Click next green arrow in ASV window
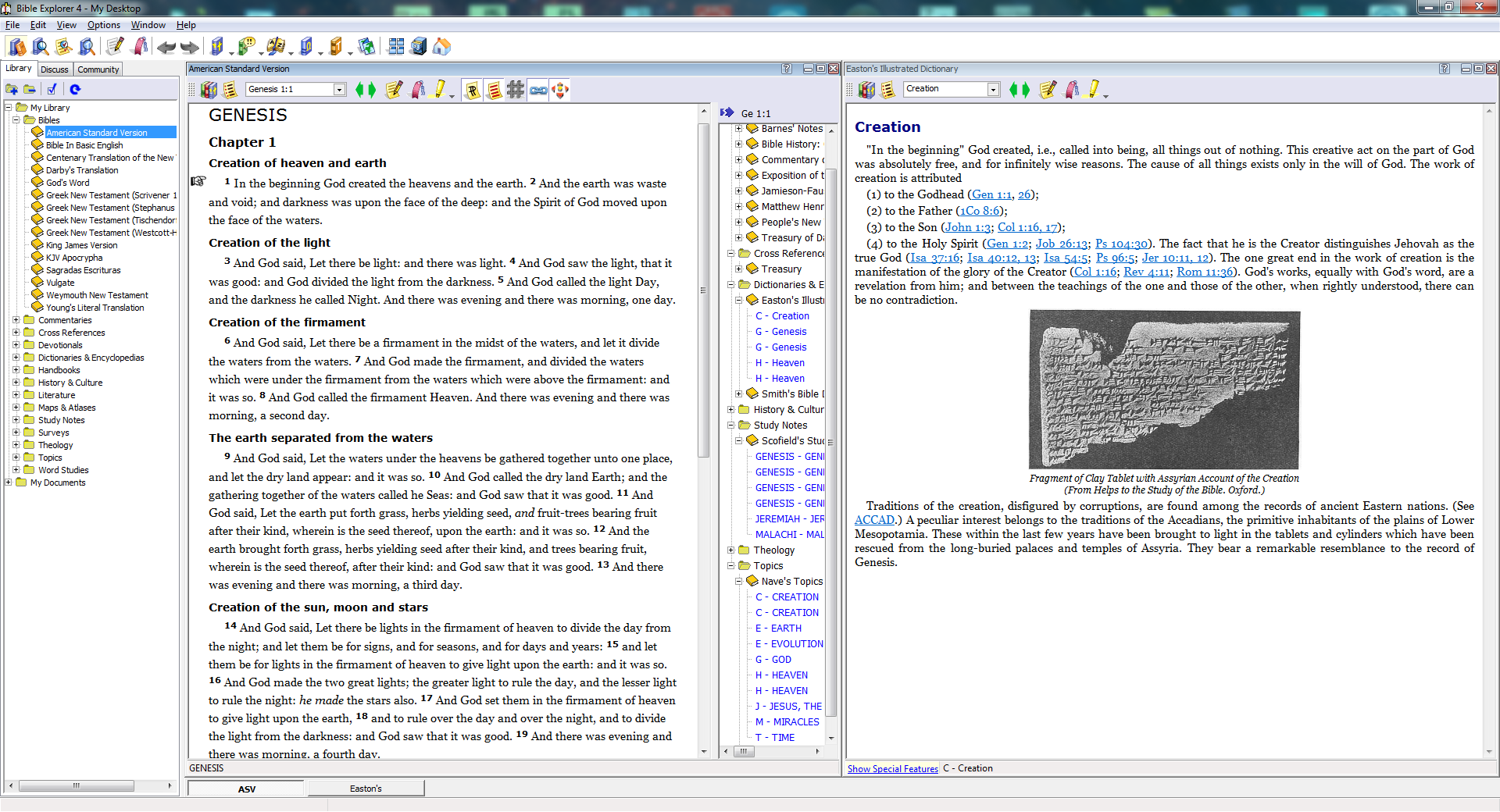1500x812 pixels. coord(372,90)
